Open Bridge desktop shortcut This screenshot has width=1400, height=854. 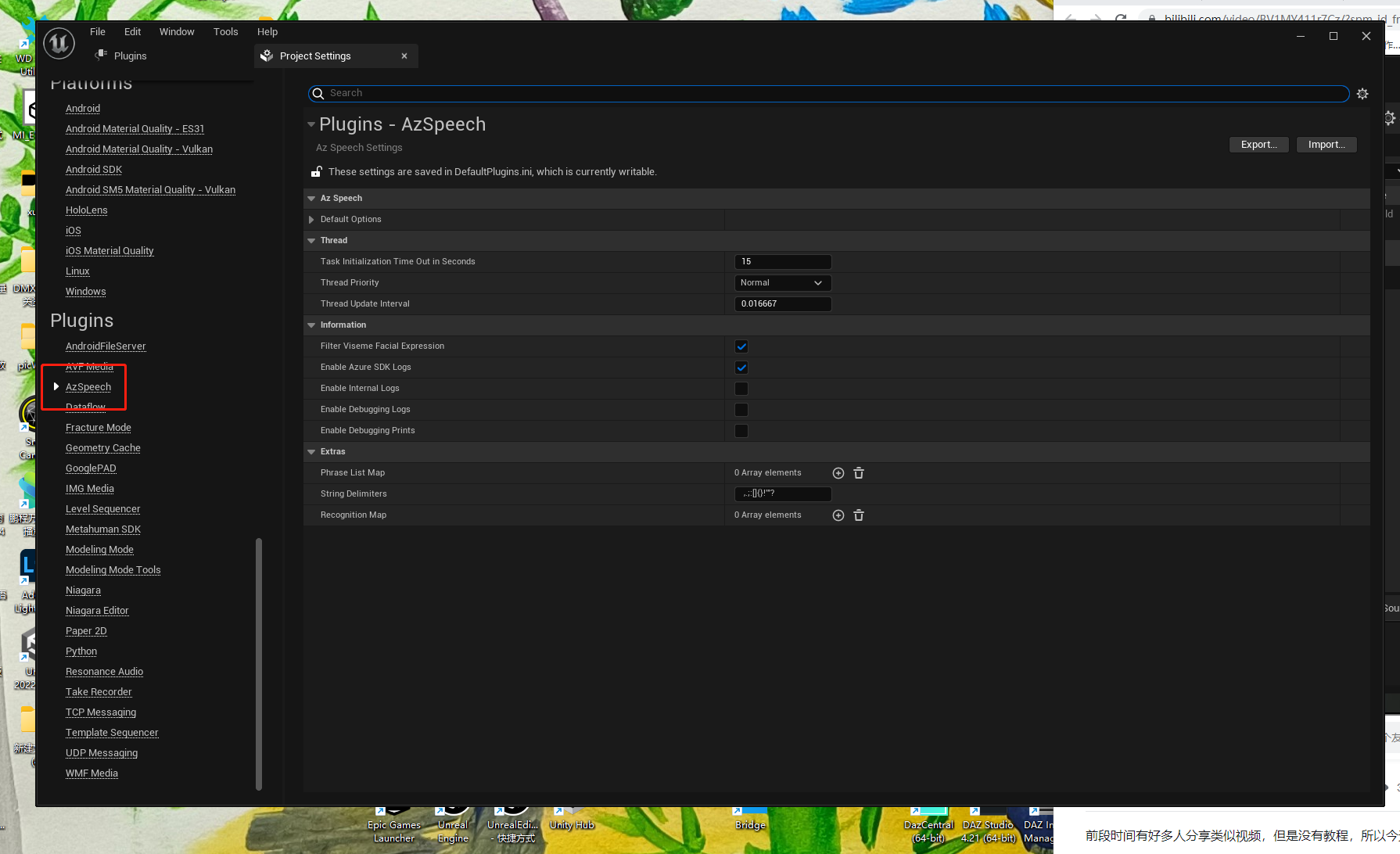pos(750,820)
